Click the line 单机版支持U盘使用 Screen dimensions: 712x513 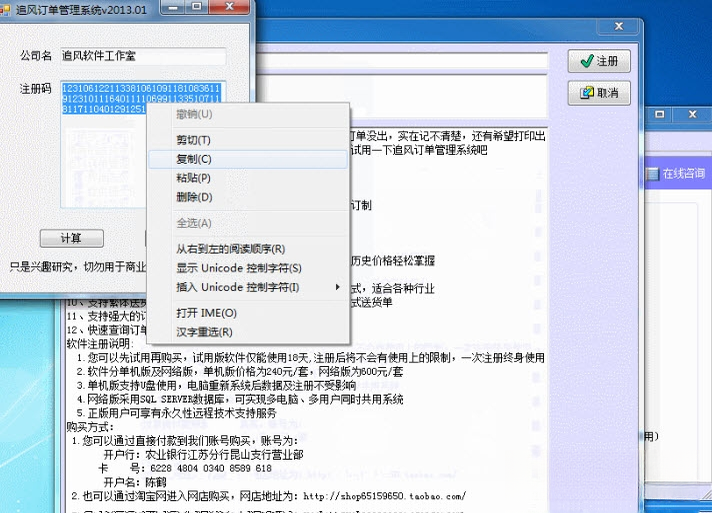pyautogui.click(x=216, y=385)
